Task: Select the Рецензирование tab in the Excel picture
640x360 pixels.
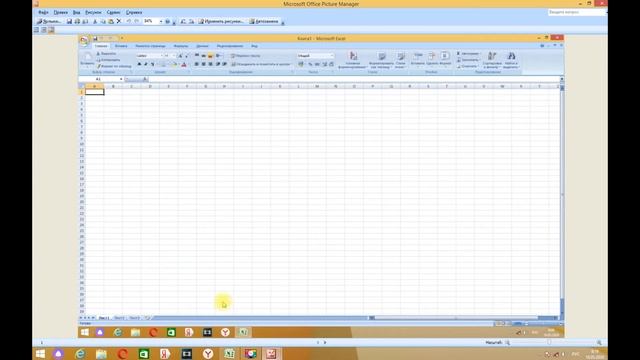Action: click(230, 46)
